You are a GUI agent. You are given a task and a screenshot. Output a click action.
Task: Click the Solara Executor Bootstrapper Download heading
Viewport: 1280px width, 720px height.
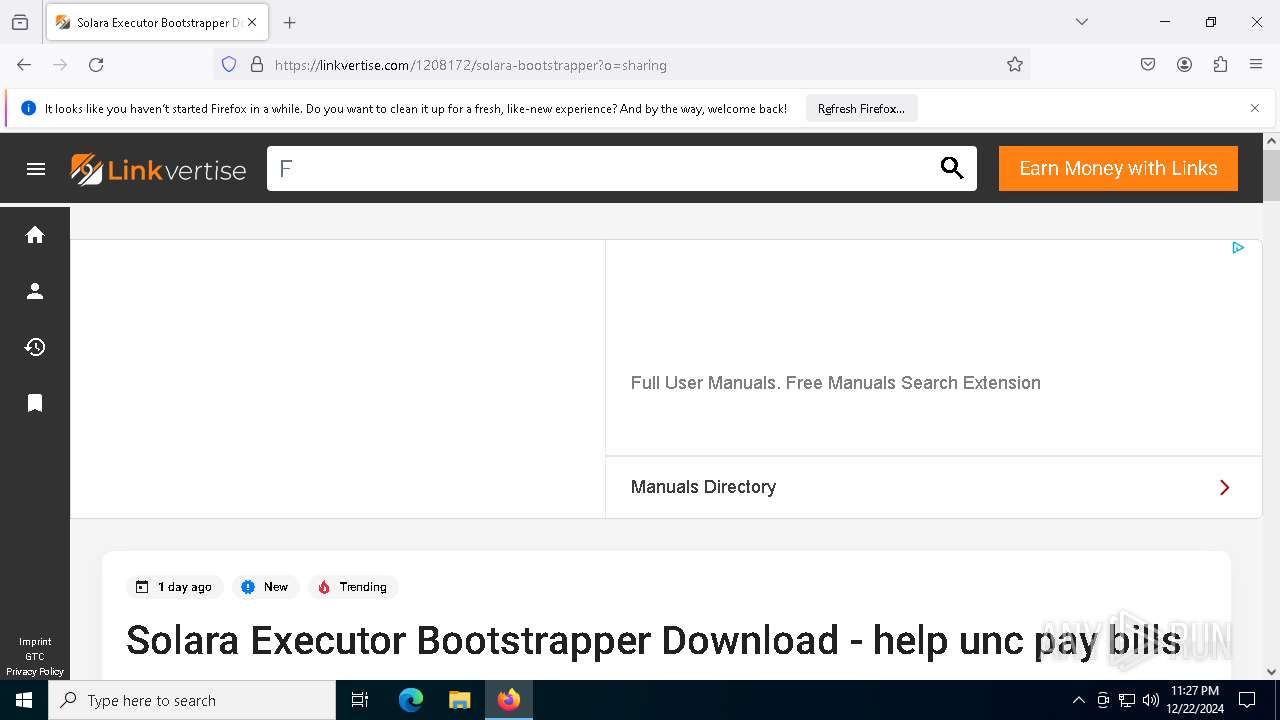tap(654, 640)
